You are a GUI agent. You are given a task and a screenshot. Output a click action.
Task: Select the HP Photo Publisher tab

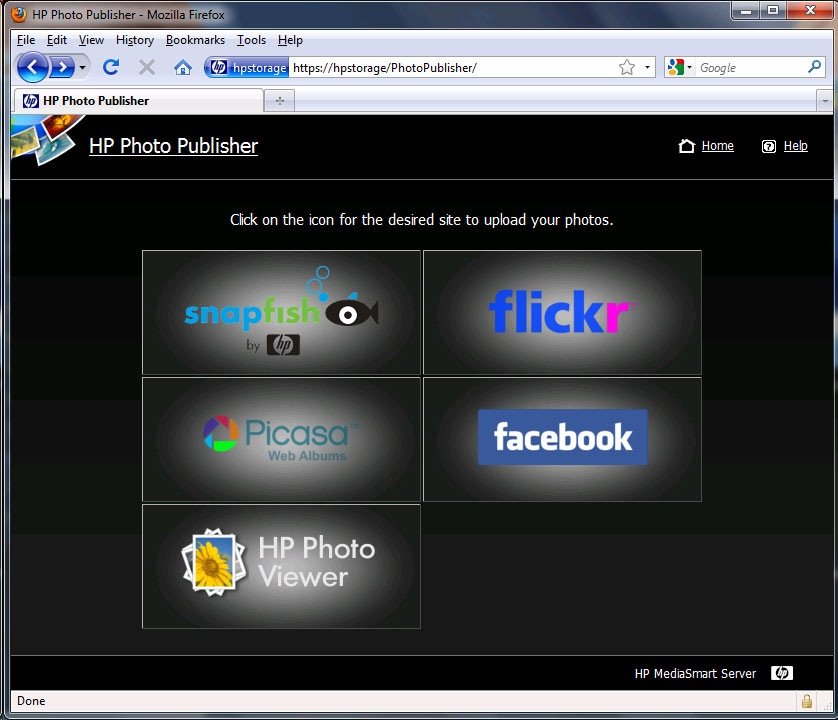[138, 100]
